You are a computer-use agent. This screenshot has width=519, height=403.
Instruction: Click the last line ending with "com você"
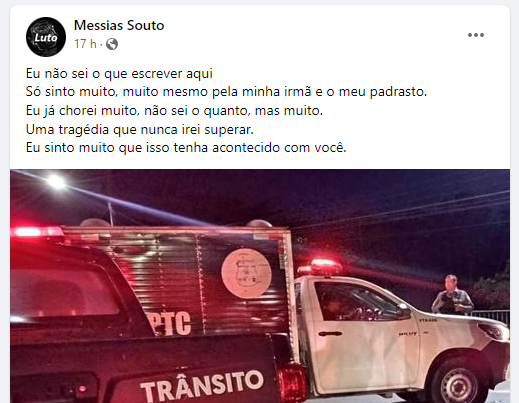[x=186, y=148]
